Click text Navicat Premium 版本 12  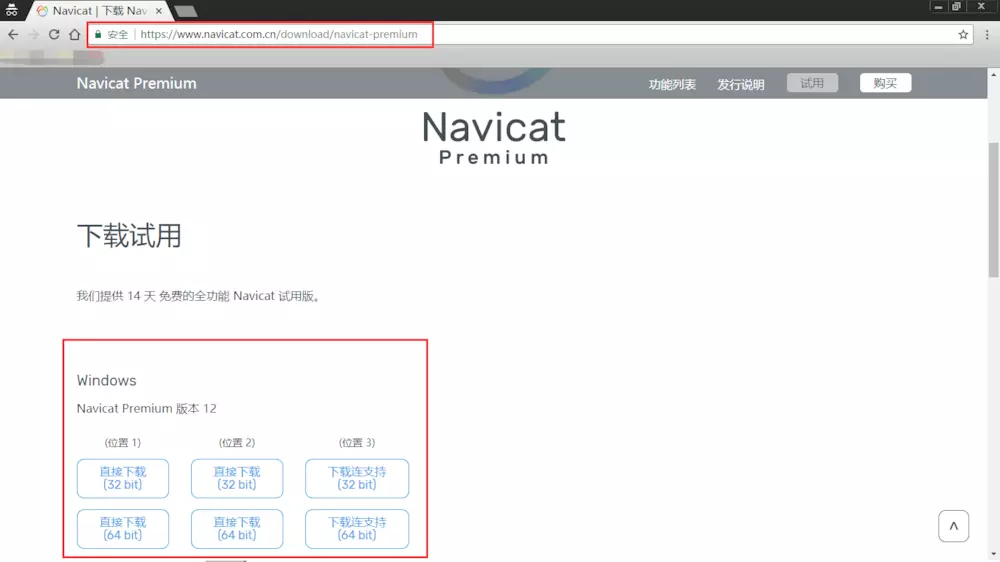(147, 409)
